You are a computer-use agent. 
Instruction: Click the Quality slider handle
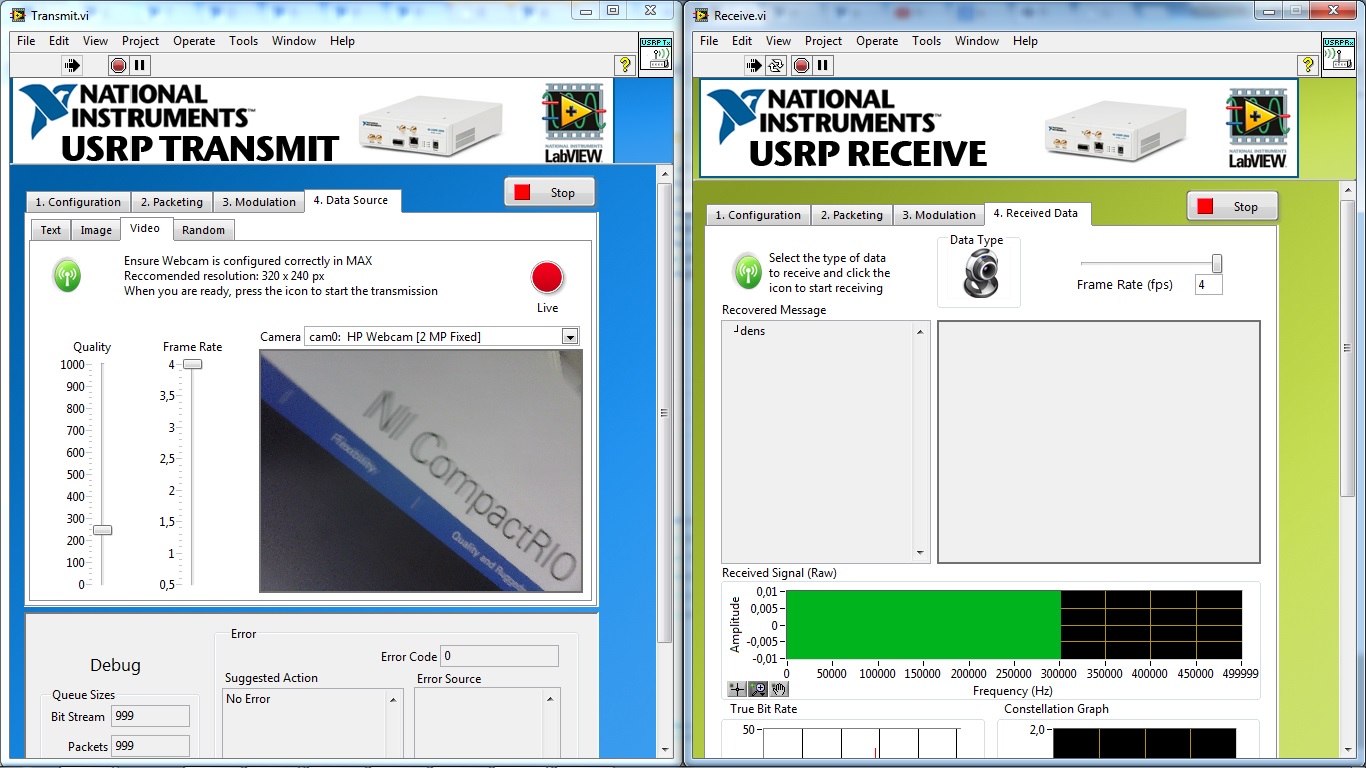pyautogui.click(x=102, y=530)
